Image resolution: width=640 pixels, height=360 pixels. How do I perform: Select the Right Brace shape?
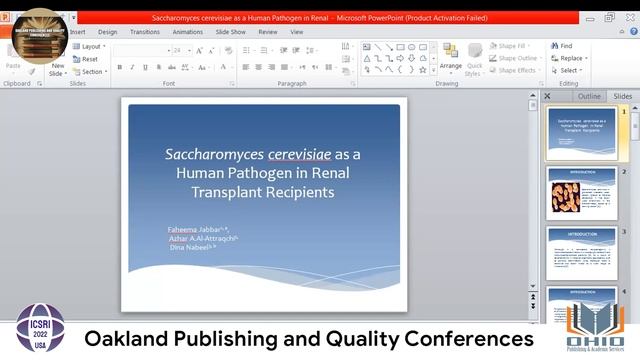(x=411, y=70)
